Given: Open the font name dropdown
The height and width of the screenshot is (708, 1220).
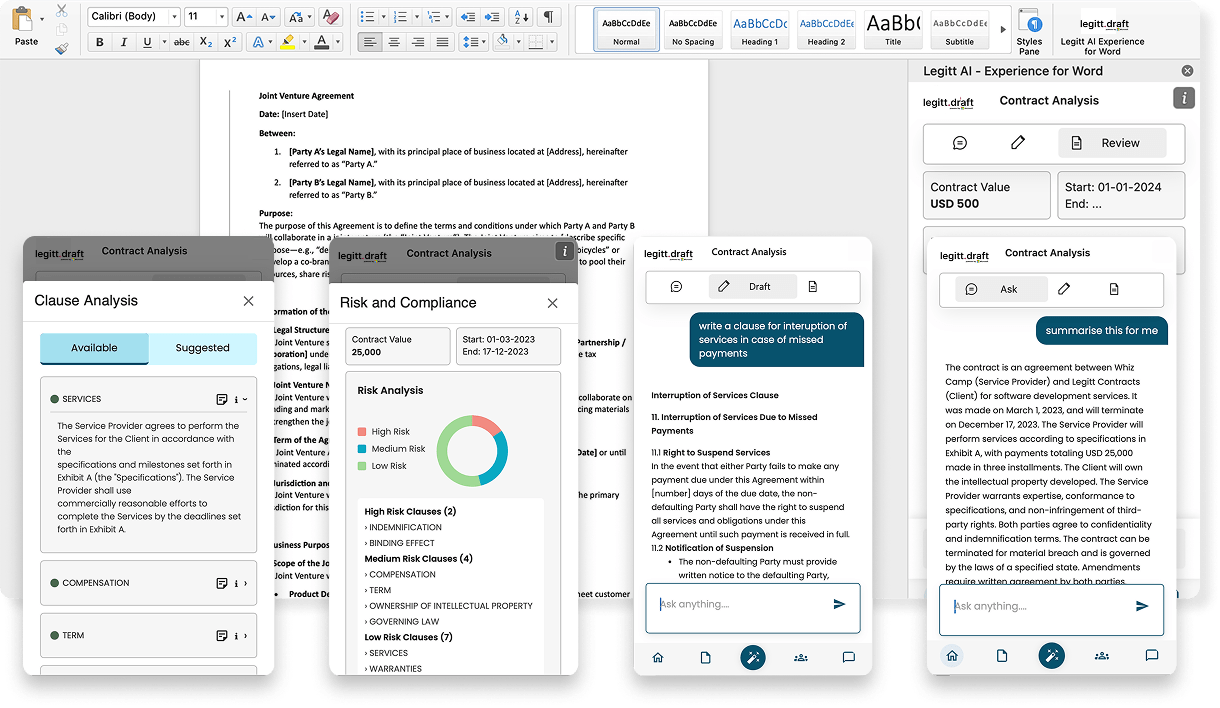Looking at the screenshot, I should pos(174,17).
